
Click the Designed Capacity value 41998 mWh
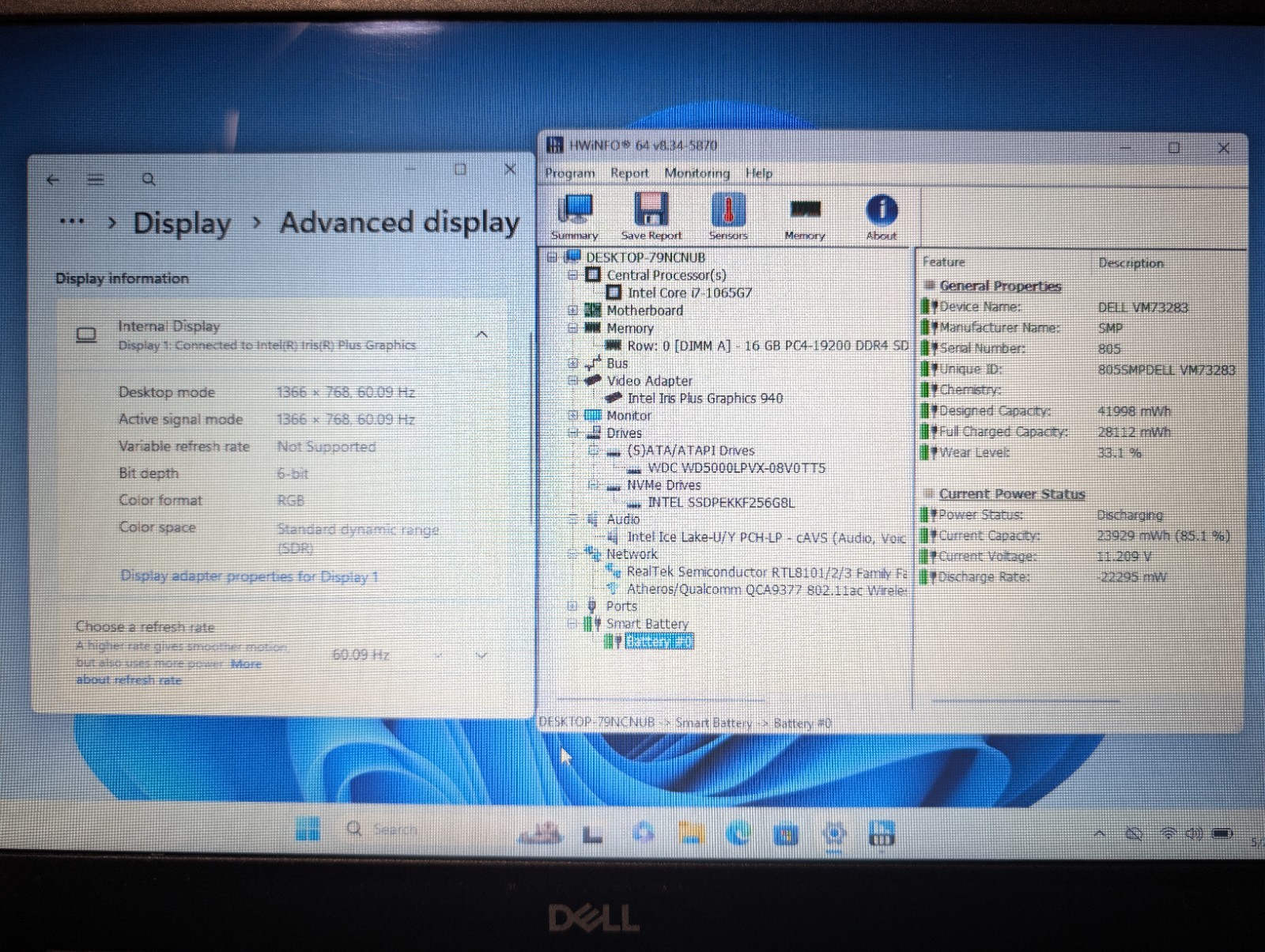(x=1134, y=411)
